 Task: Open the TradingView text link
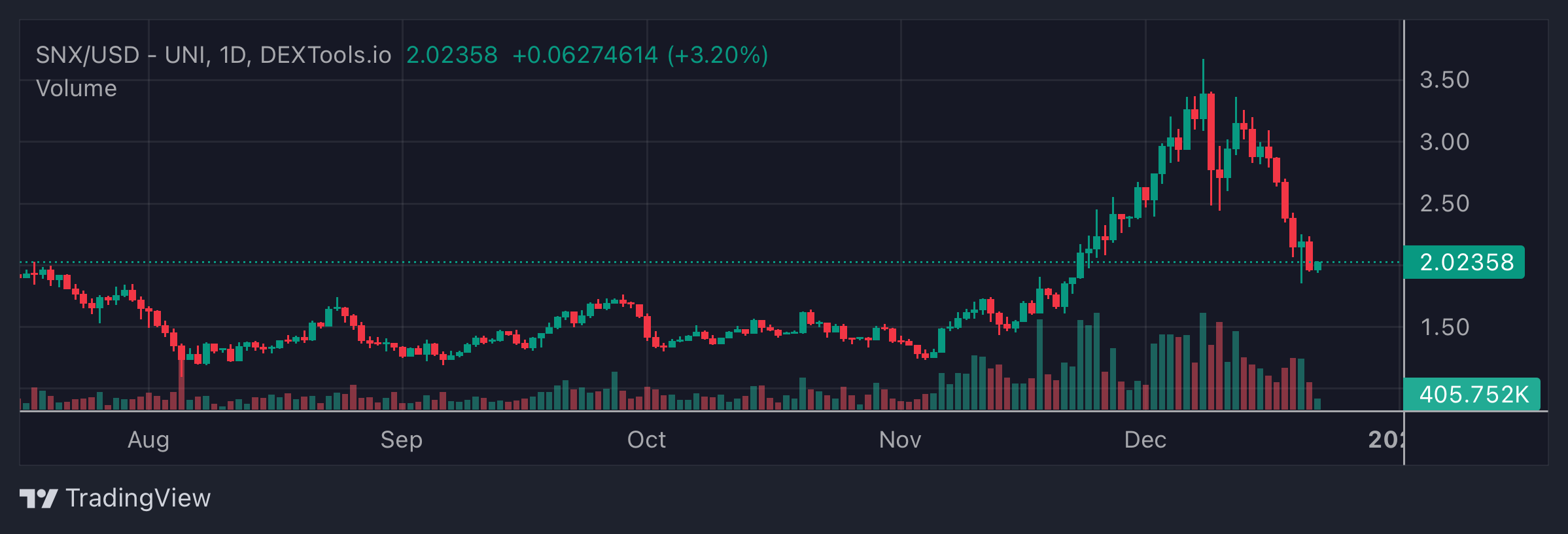click(x=138, y=499)
